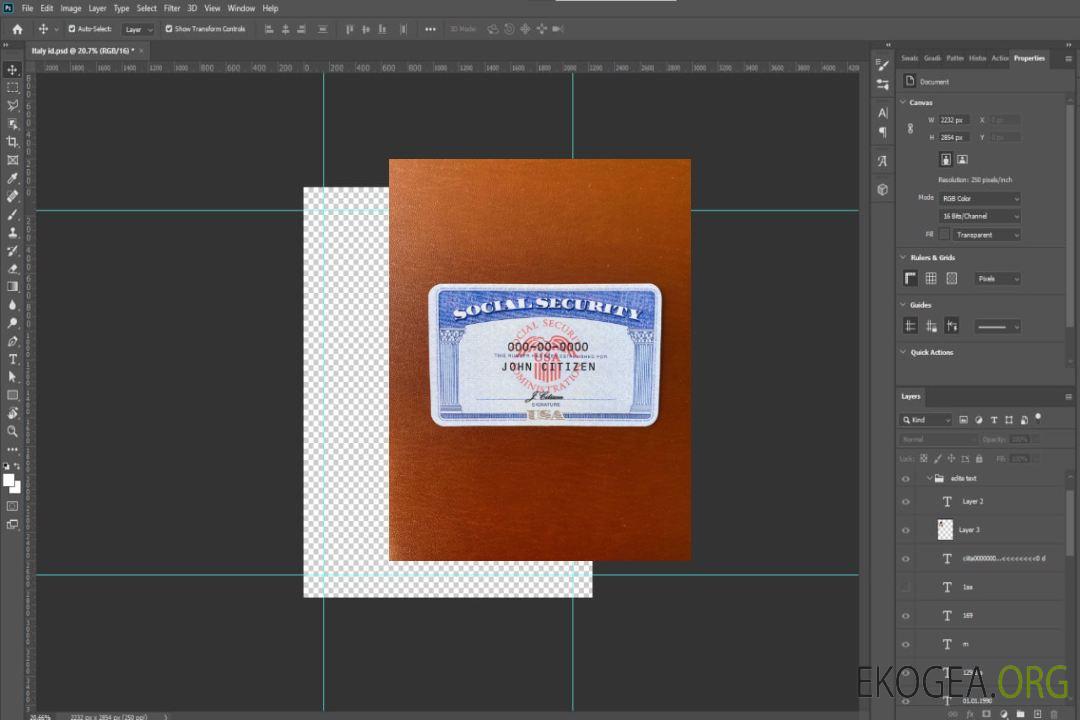Select the Move tool in the toolbox
This screenshot has width=1080, height=720.
click(x=12, y=70)
